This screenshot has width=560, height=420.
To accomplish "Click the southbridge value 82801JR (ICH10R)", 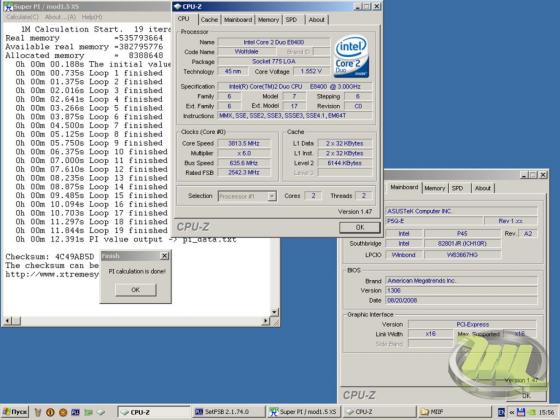I will (x=462, y=244).
